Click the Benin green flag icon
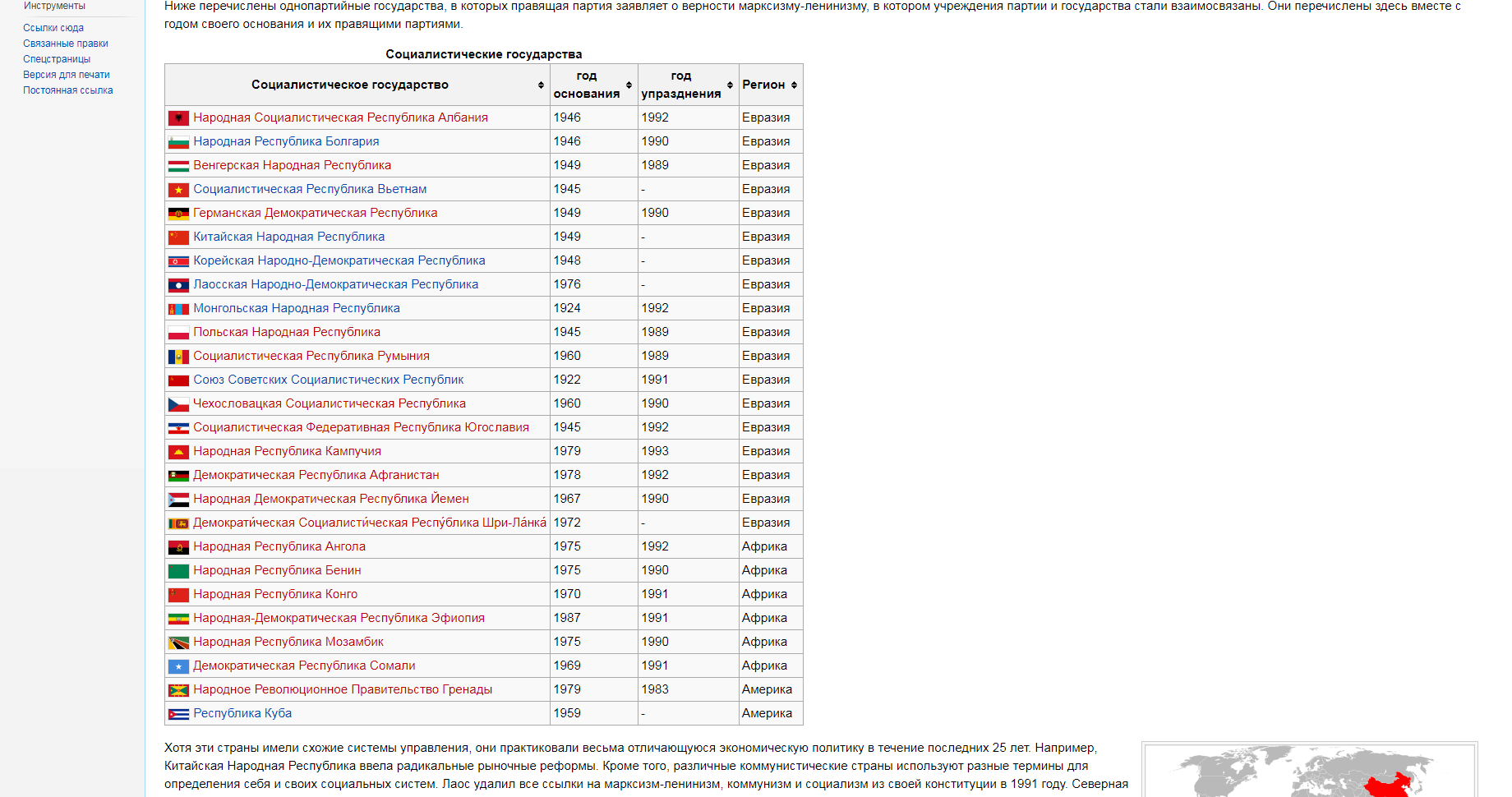The width and height of the screenshot is (1512, 797). coord(178,571)
